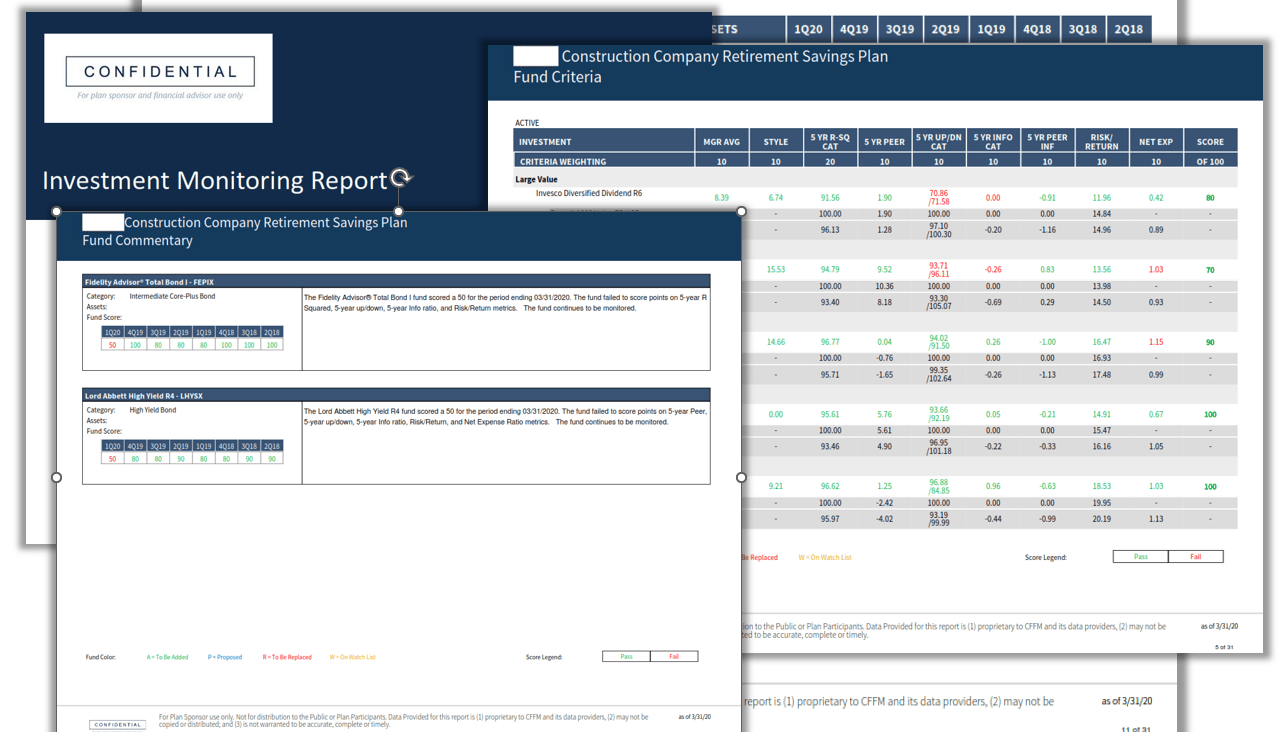Click the rotate handle beside the report title
This screenshot has height=732, width=1288.
[400, 178]
